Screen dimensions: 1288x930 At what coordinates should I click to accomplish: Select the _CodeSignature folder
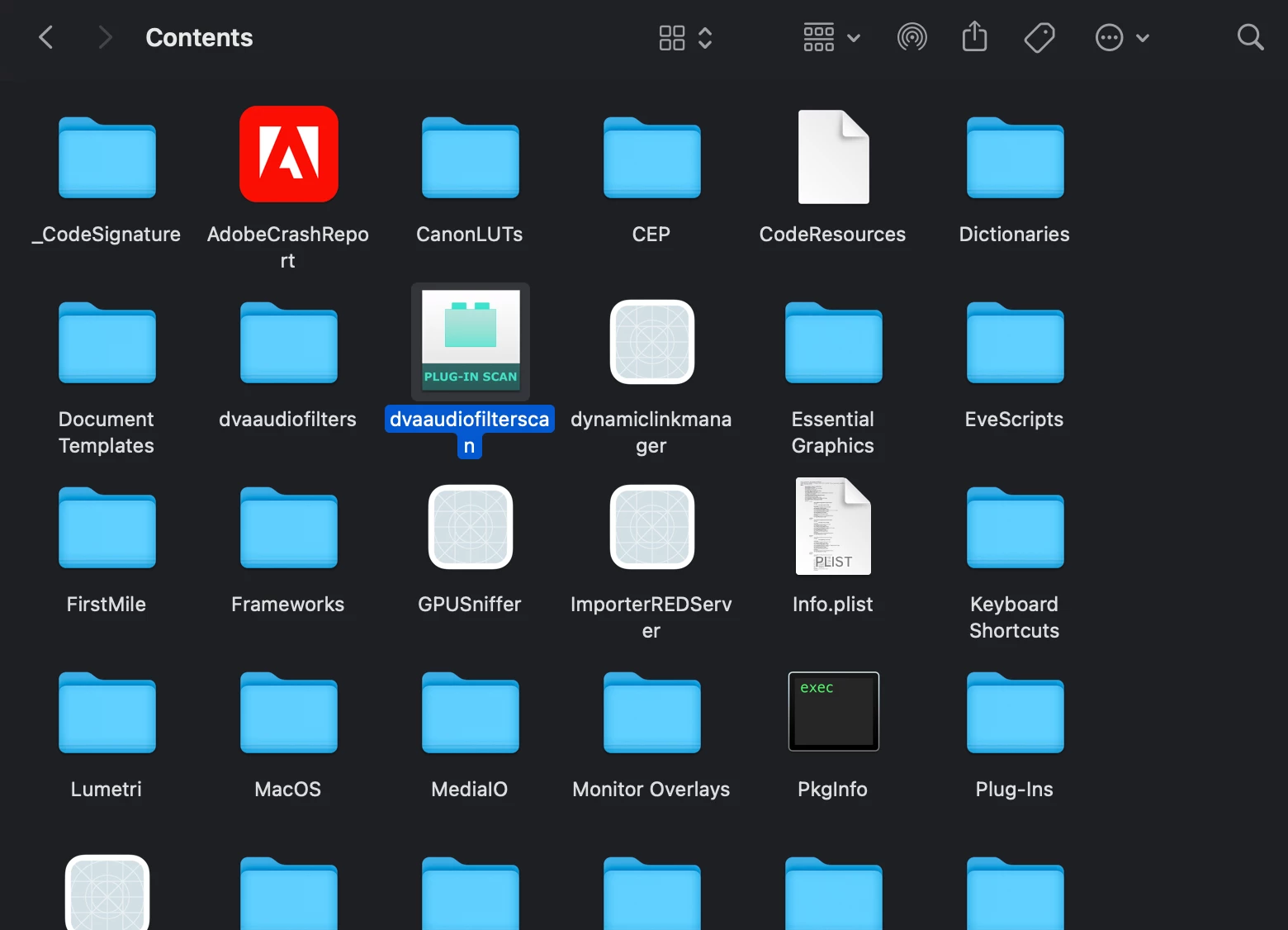click(x=107, y=158)
